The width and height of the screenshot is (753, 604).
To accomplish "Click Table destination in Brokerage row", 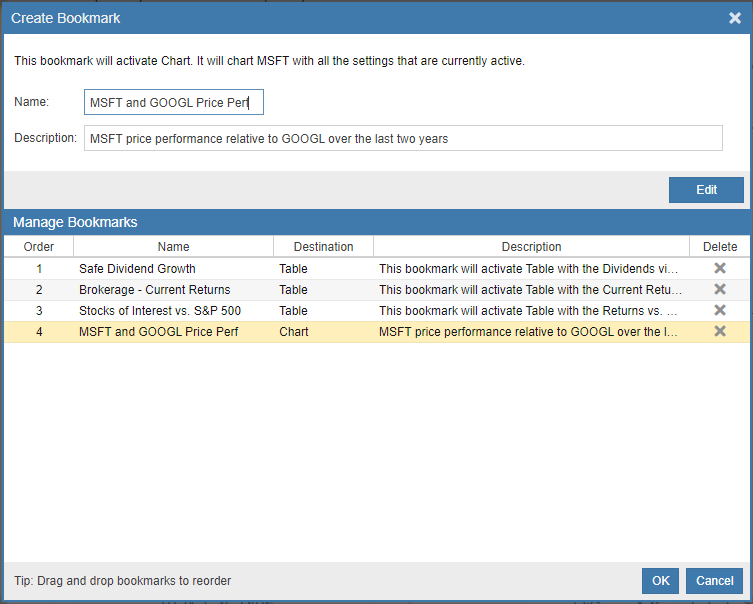I will 293,290.
